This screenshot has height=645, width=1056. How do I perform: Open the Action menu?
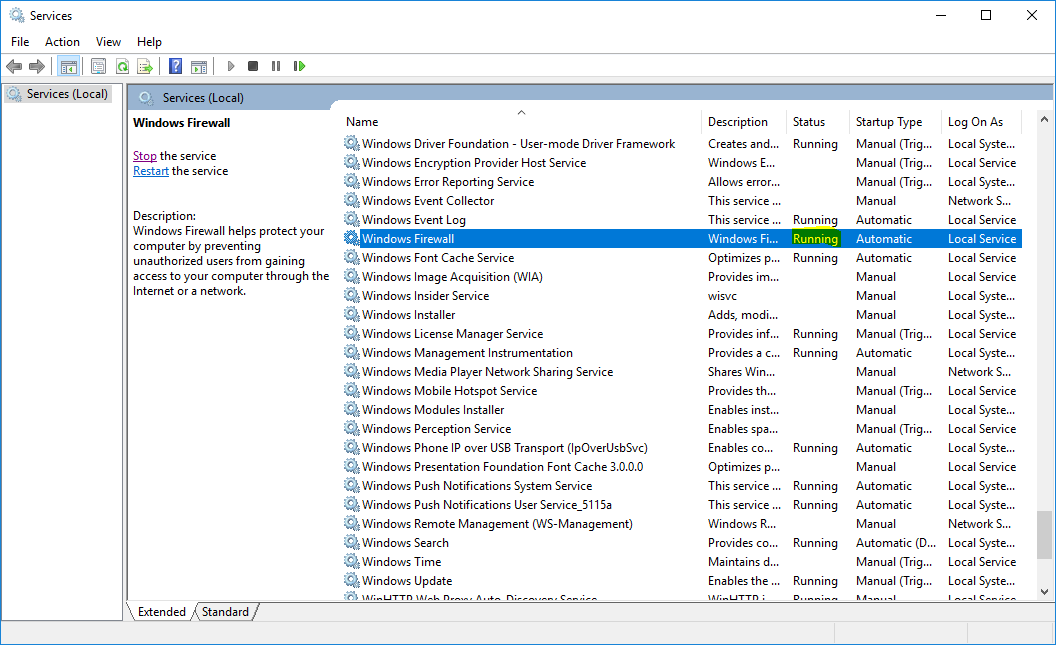click(x=62, y=42)
